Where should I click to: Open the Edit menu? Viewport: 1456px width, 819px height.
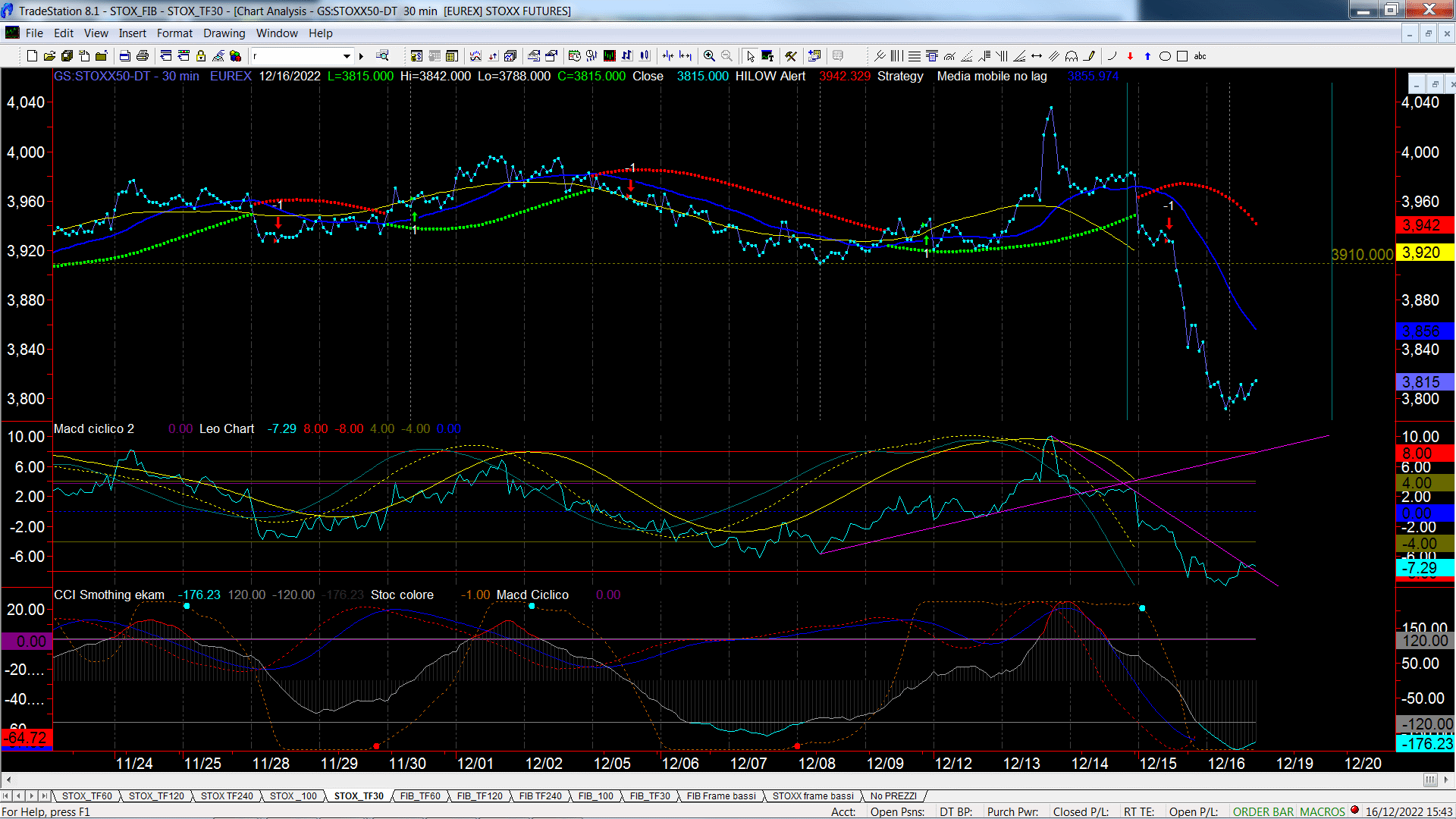(64, 33)
